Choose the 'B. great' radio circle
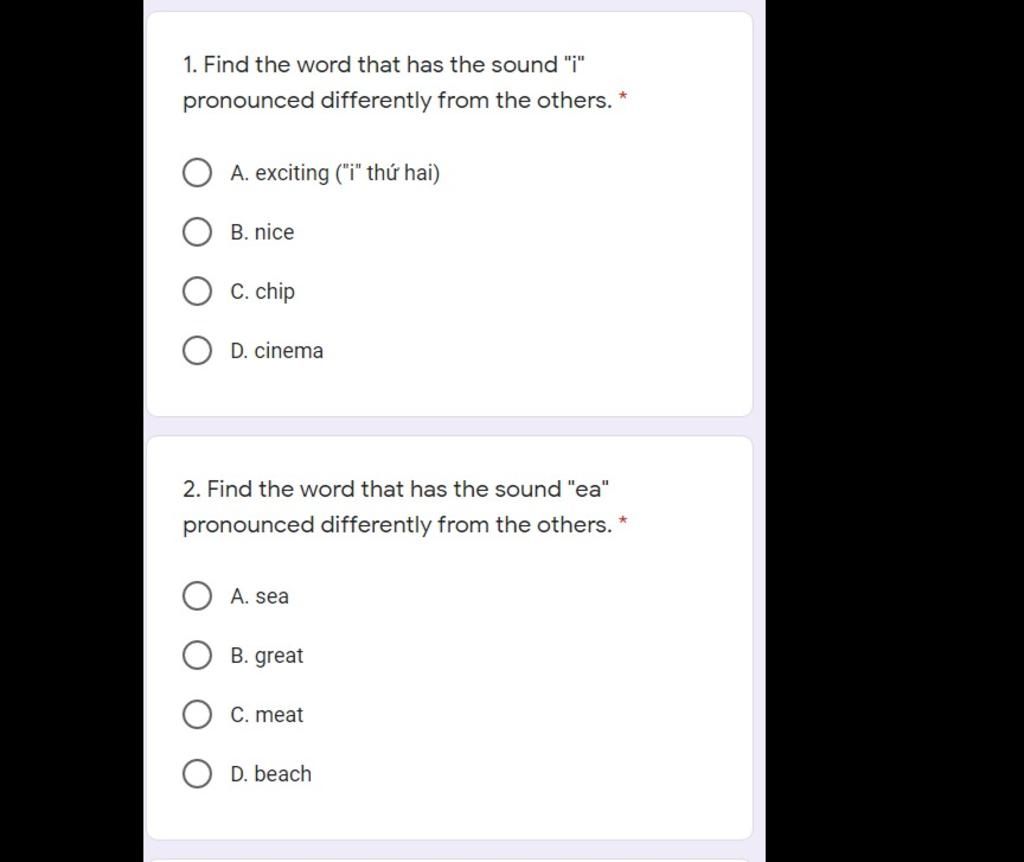 click(197, 655)
